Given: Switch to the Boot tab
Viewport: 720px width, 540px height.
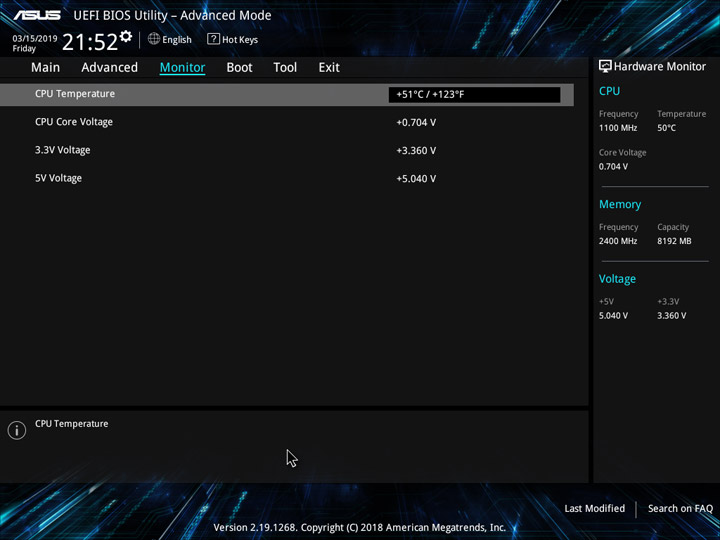Looking at the screenshot, I should point(239,68).
